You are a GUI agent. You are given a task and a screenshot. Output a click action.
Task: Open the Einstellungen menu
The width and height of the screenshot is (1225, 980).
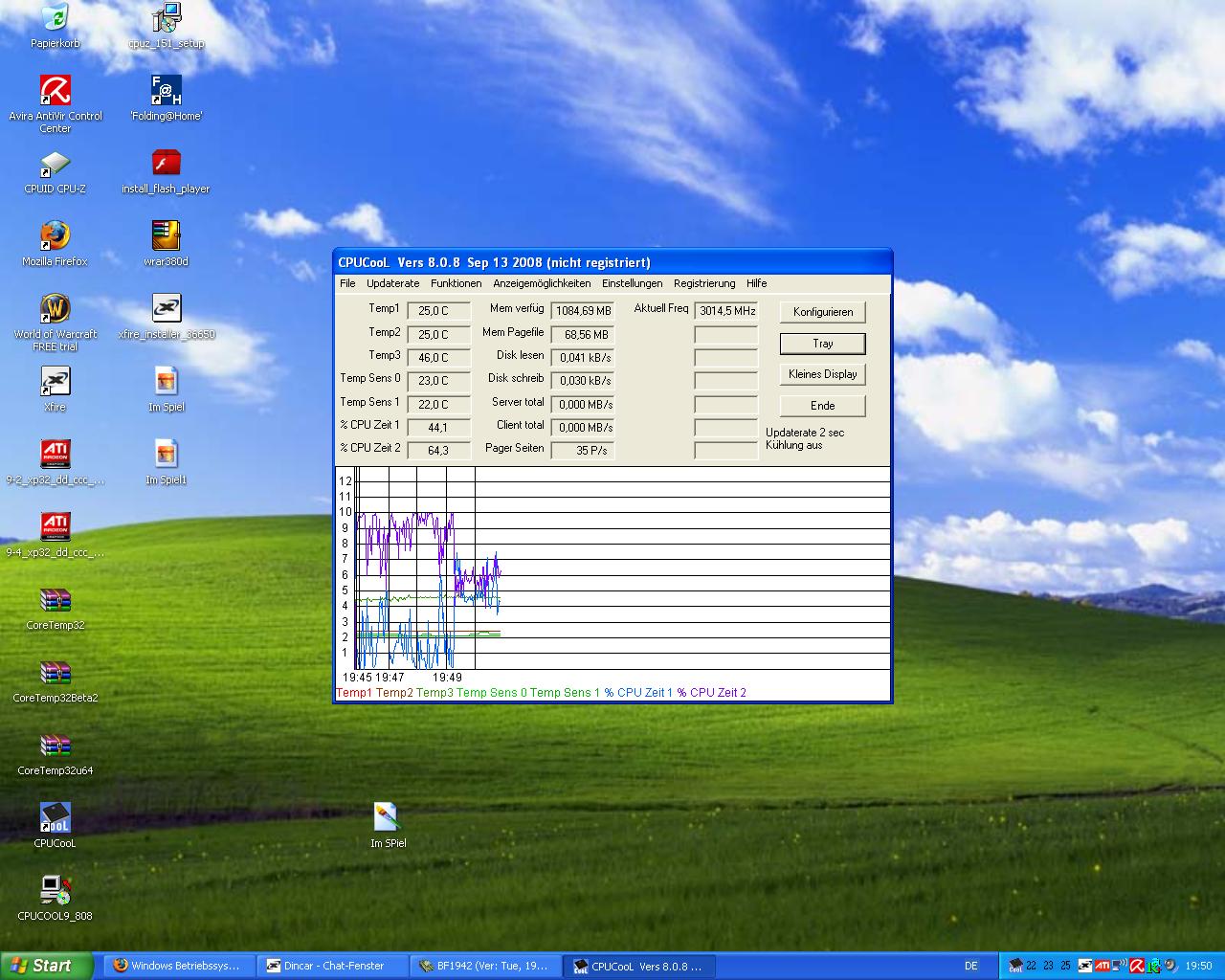point(632,283)
